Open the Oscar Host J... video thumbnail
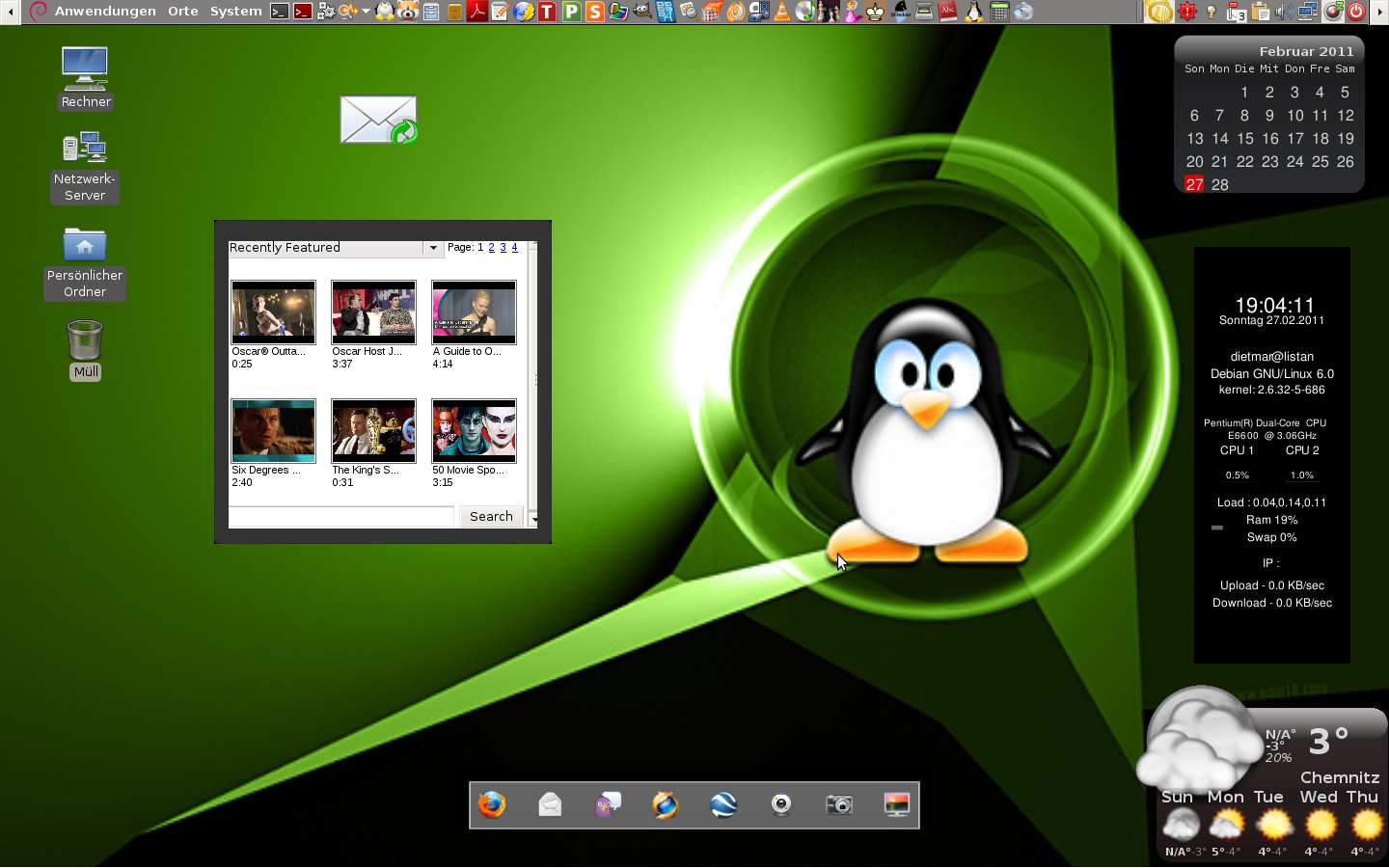This screenshot has width=1389, height=868. (x=373, y=312)
